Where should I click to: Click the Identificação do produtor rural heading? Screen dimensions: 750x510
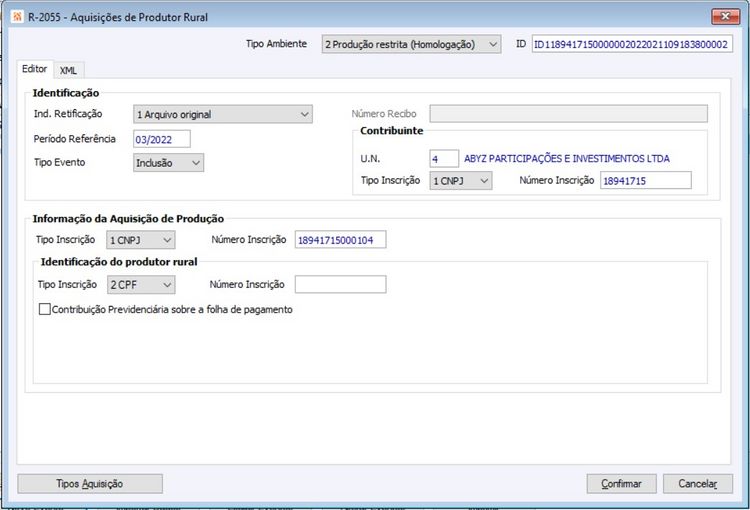tap(119, 262)
